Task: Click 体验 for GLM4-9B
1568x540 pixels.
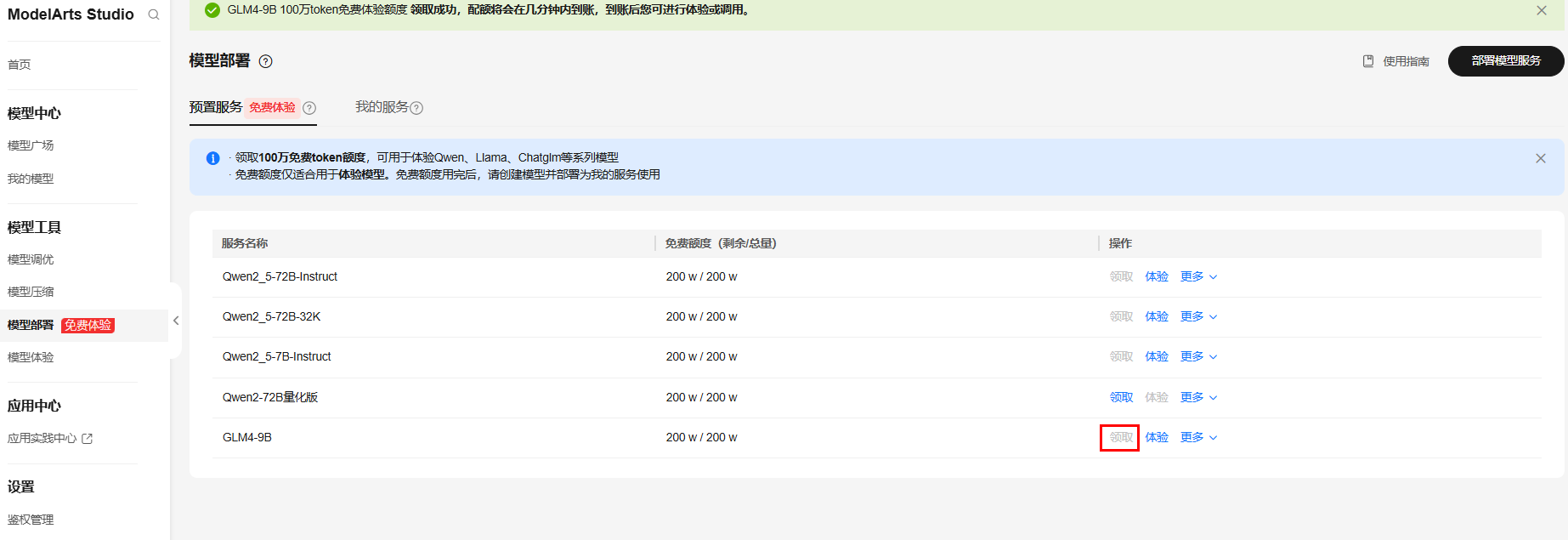Action: tap(1157, 437)
